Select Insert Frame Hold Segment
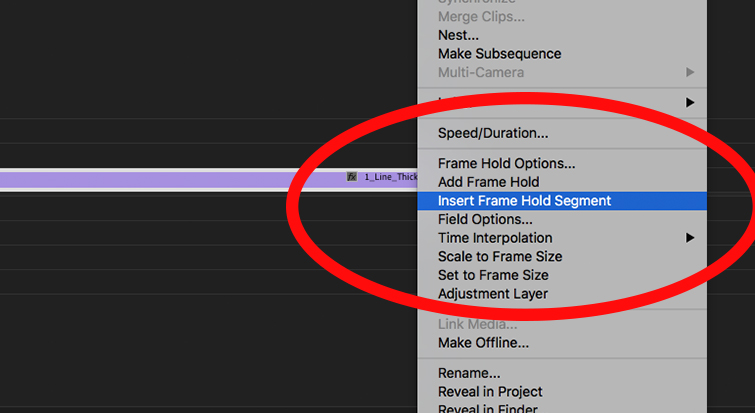Viewport: 755px width, 413px height. pyautogui.click(x=524, y=200)
